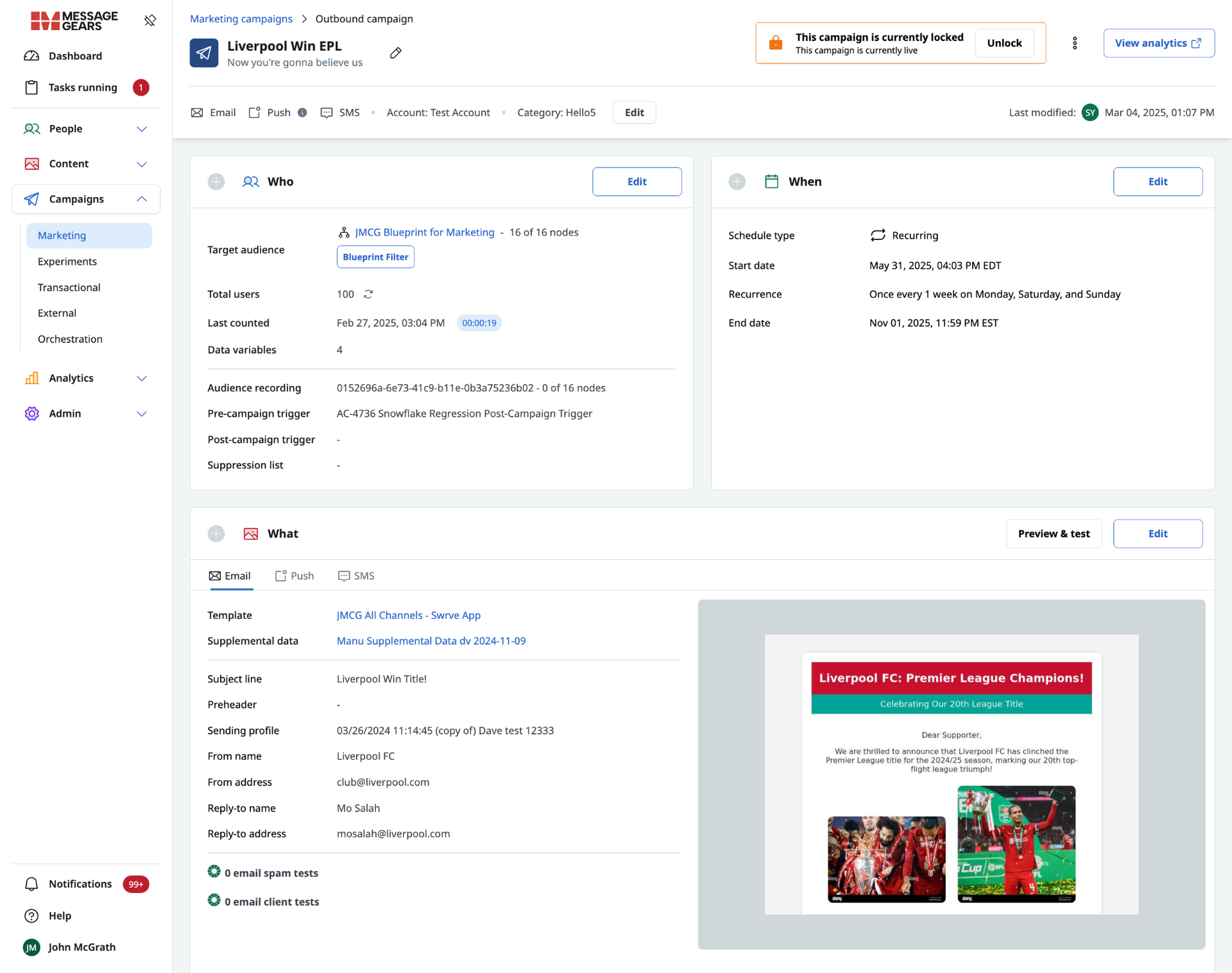Viewport: 1232px width, 973px height.
Task: Open Preview & test
Action: [1054, 534]
